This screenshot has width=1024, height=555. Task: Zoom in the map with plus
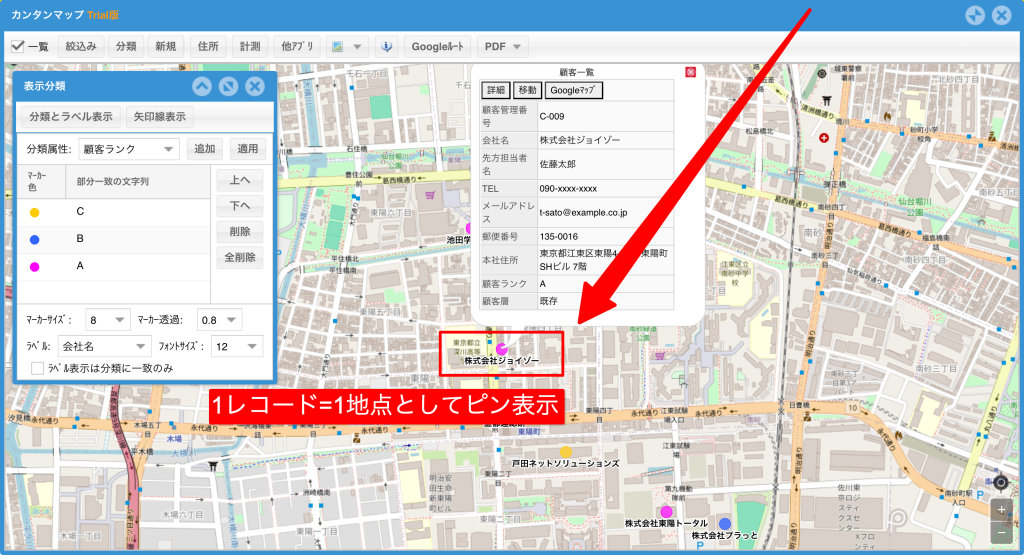tap(1001, 509)
